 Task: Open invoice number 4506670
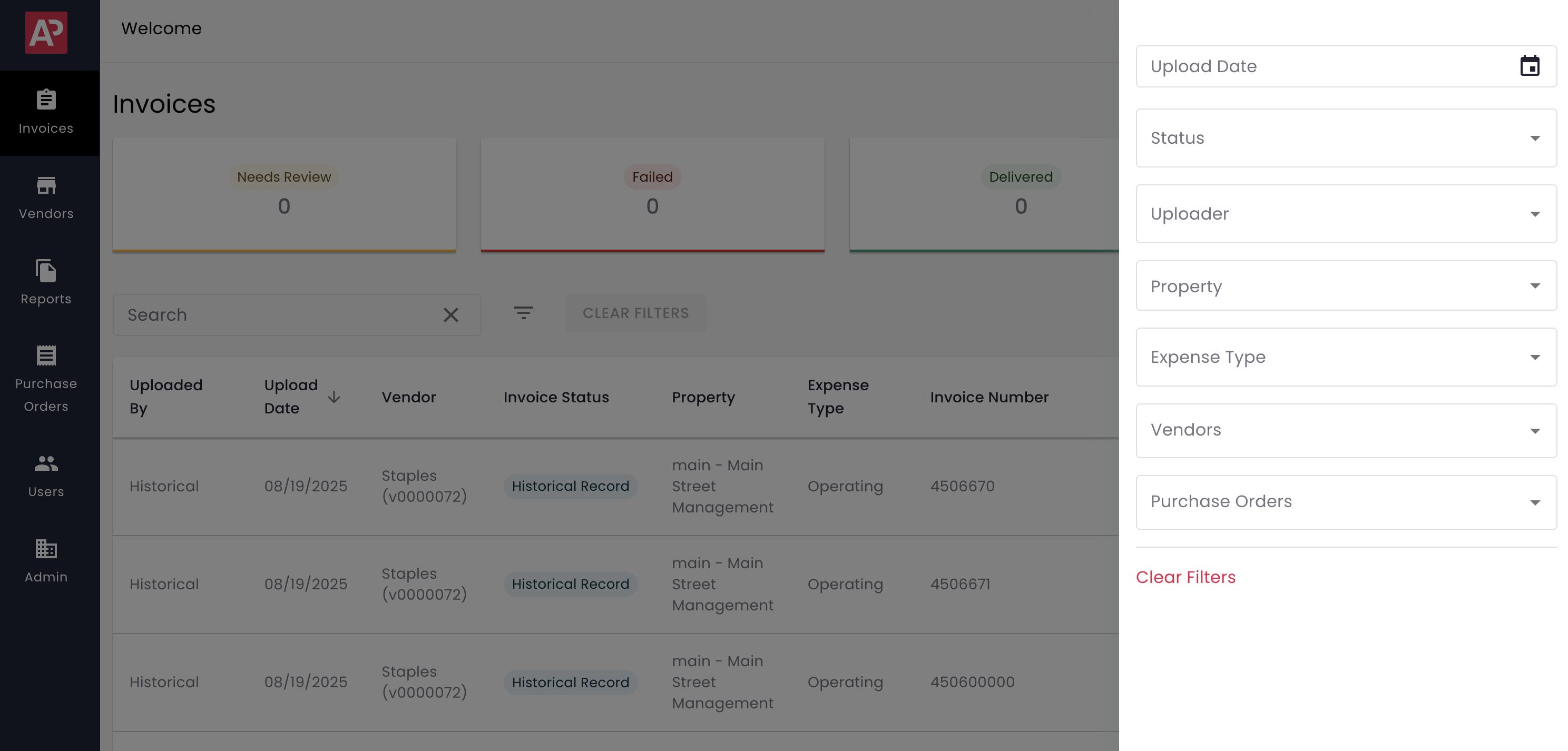tap(962, 486)
